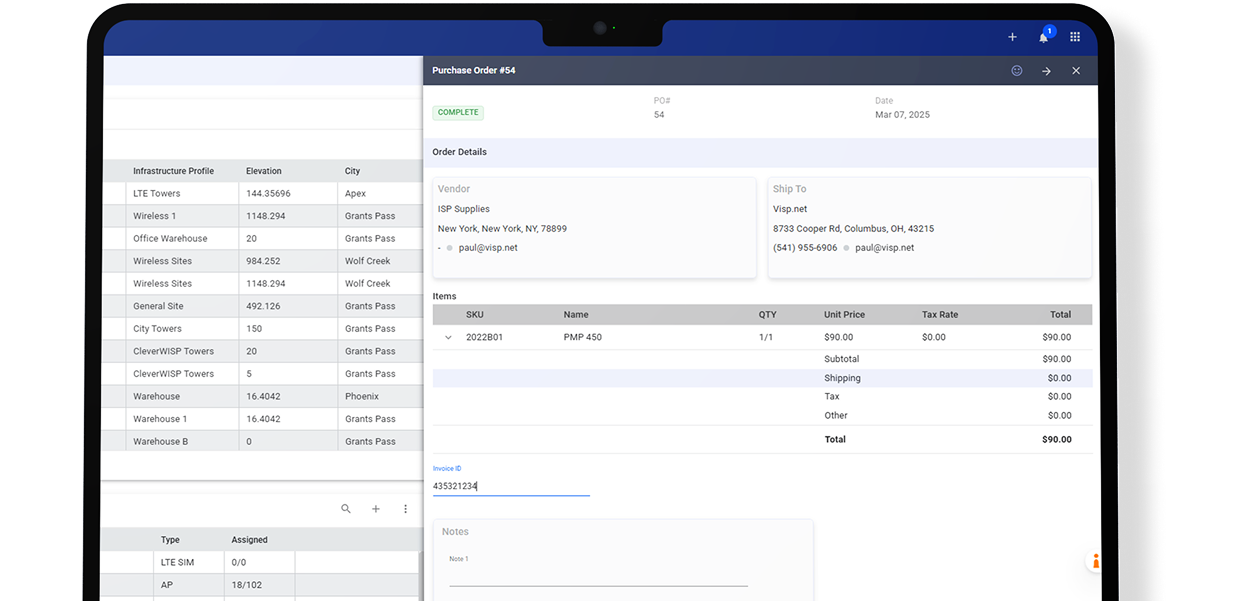Click the Shipping row in totals
1250x601 pixels.
point(762,378)
